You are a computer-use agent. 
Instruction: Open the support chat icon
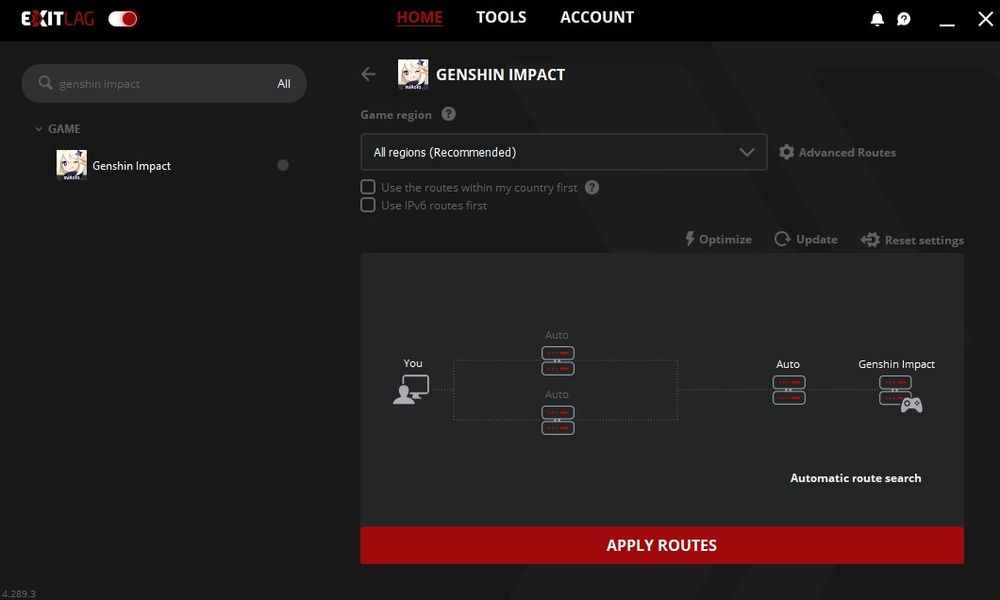click(x=904, y=19)
